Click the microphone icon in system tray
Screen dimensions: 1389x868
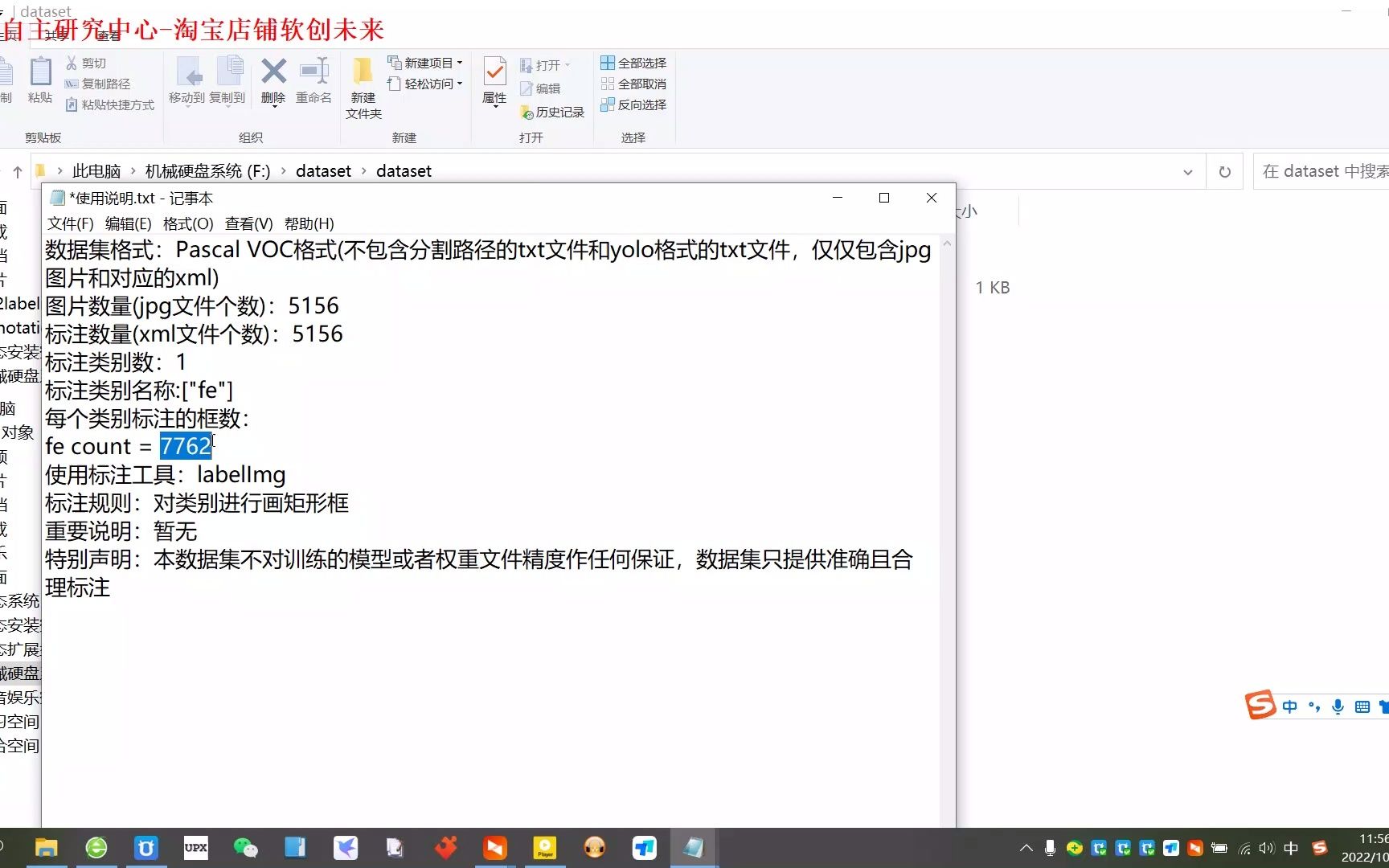point(1050,848)
